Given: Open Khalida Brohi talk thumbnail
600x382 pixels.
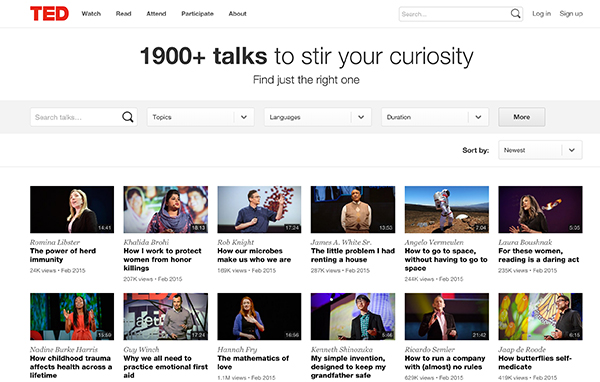Looking at the screenshot, I should 166,209.
